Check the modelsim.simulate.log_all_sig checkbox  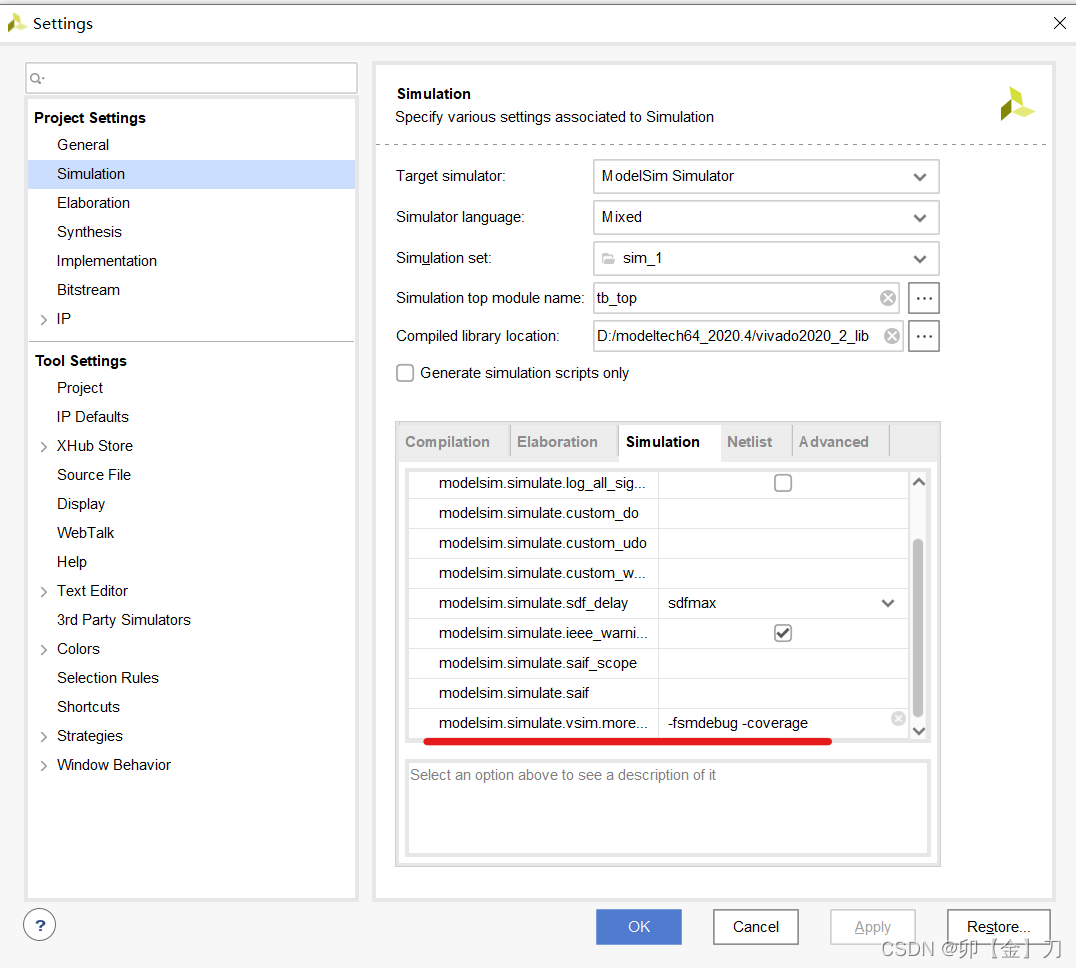pyautogui.click(x=783, y=482)
